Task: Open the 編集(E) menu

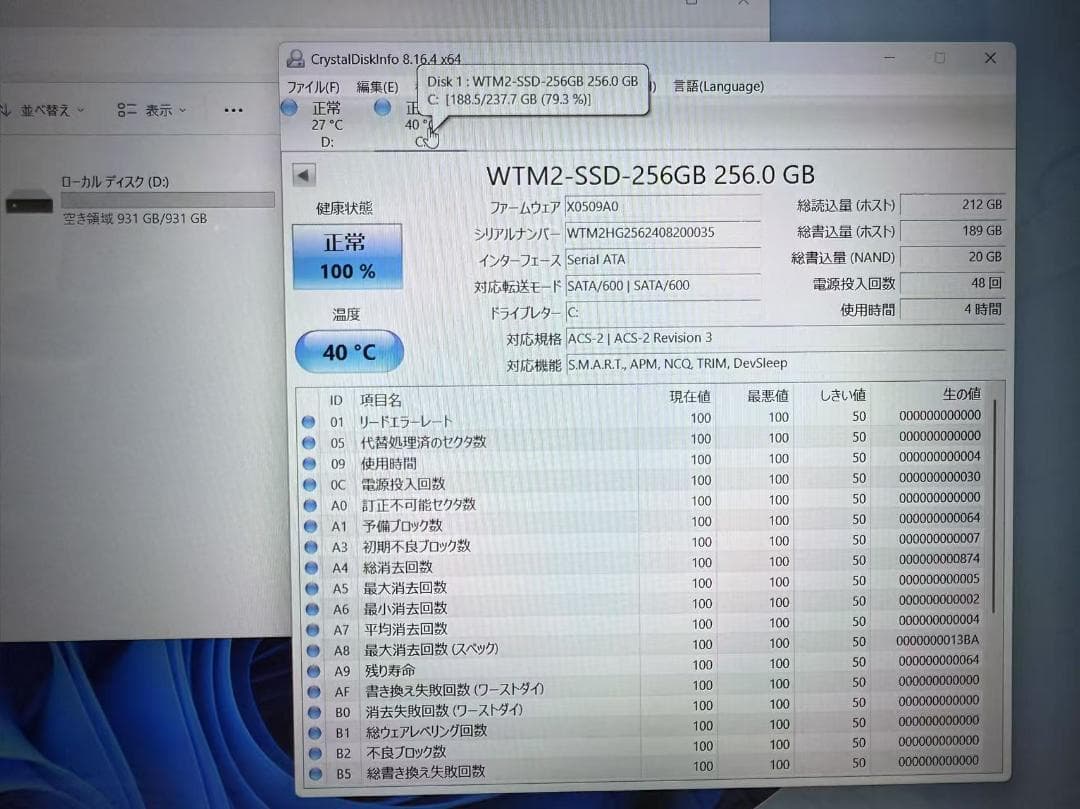Action: (x=375, y=87)
